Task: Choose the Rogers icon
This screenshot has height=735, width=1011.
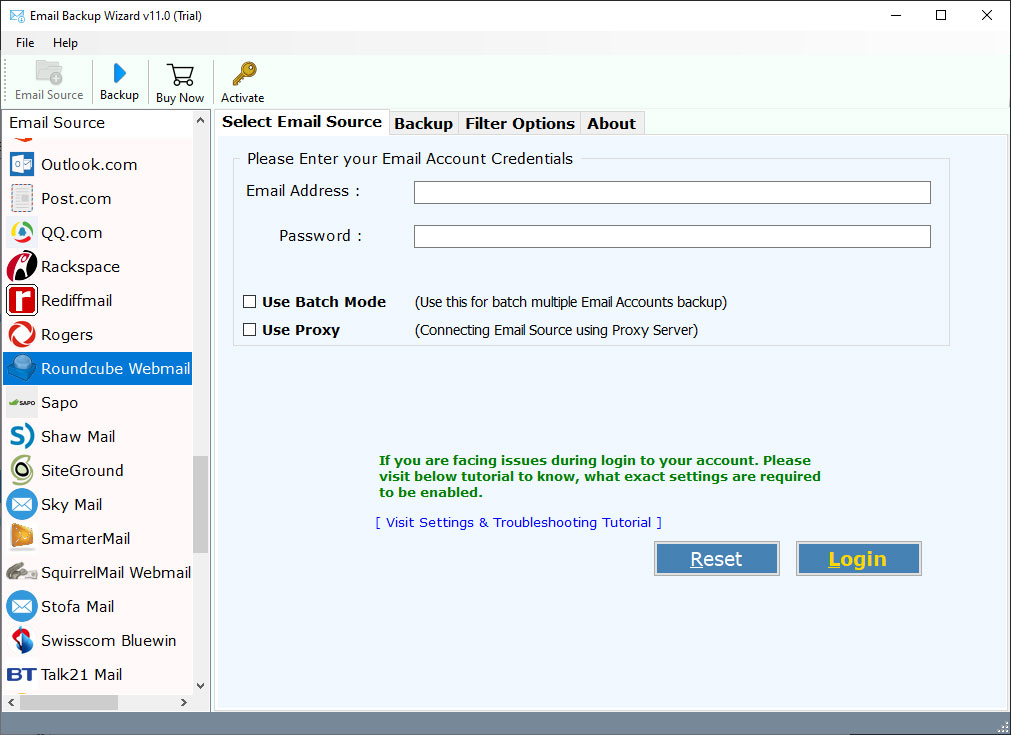Action: [x=22, y=335]
